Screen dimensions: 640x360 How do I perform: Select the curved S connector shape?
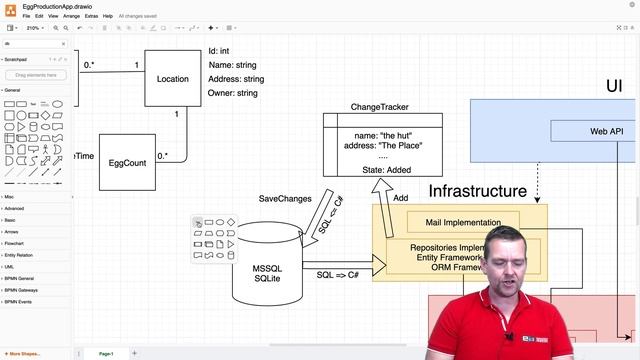33,161
